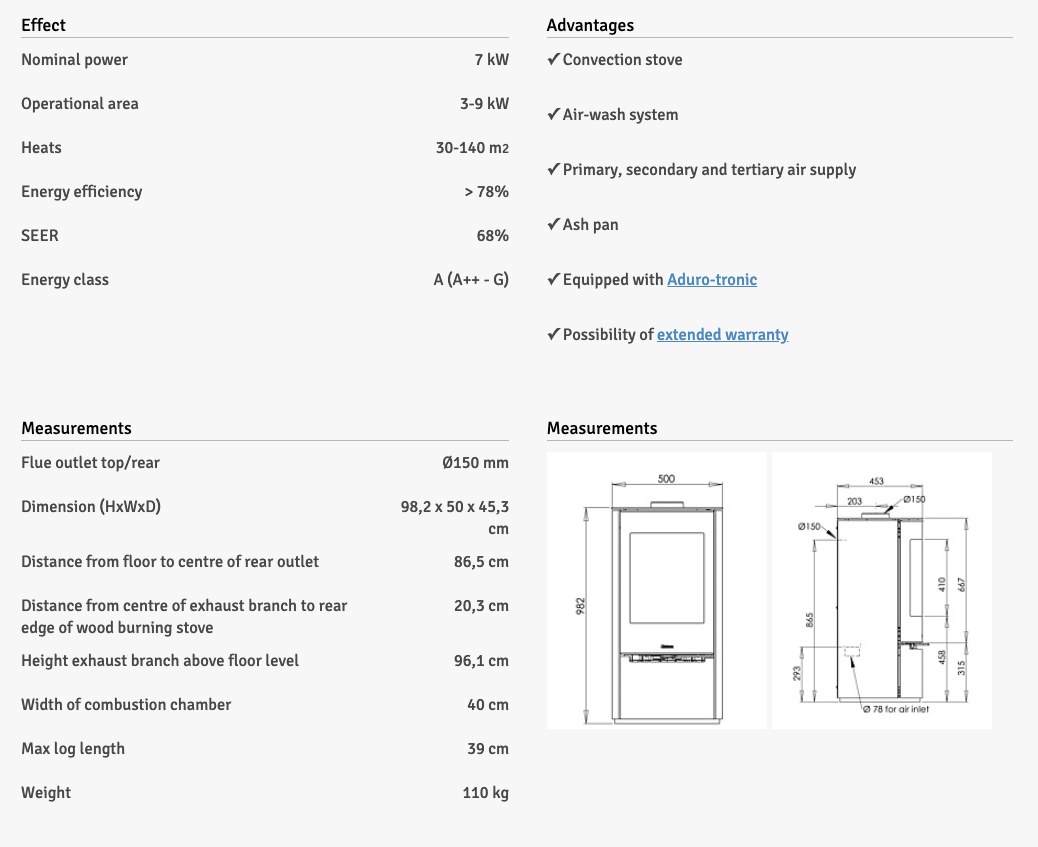Click the Advantages section heading

590,25
